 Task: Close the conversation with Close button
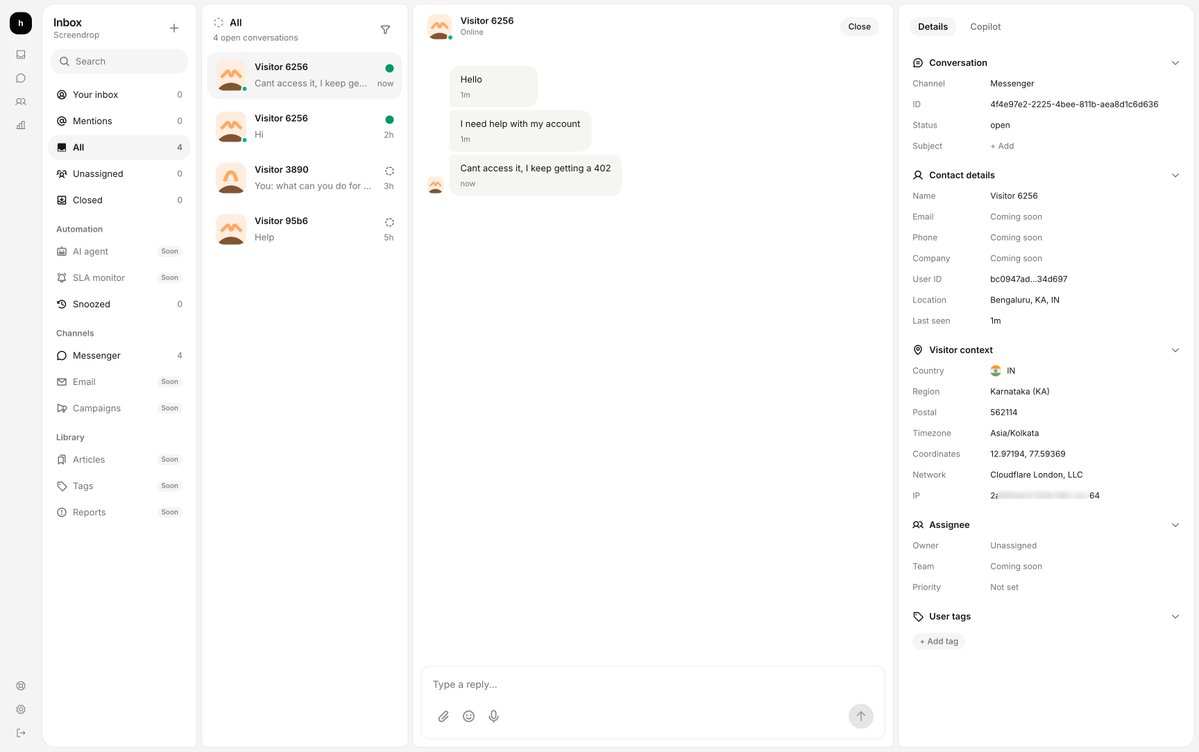[859, 27]
